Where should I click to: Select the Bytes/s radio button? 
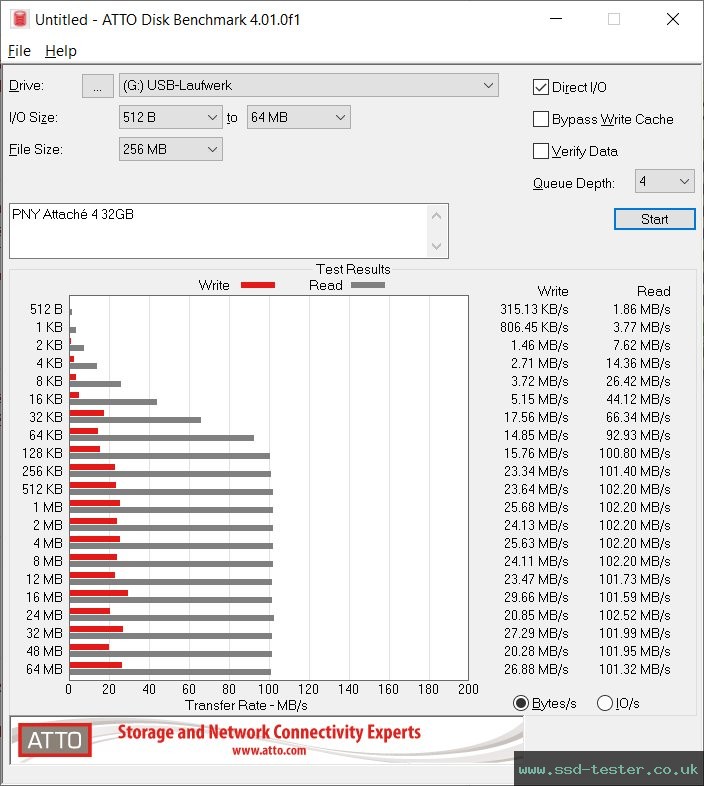(x=521, y=703)
